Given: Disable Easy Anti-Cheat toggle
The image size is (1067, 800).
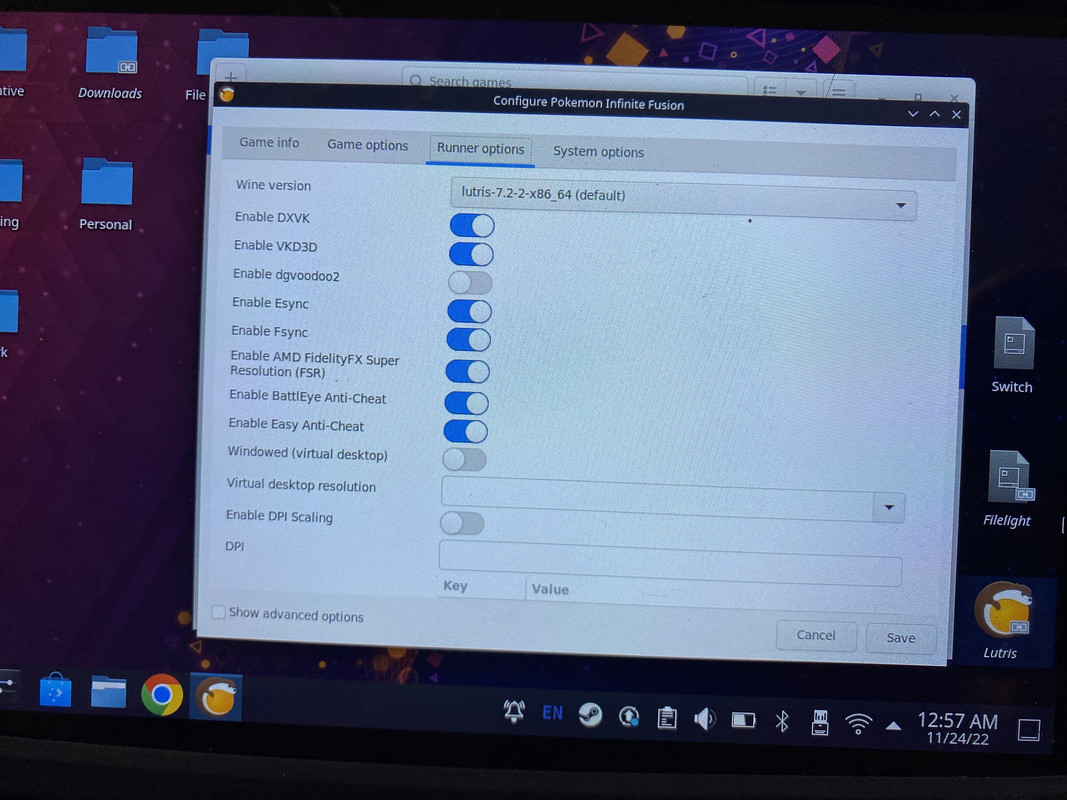Looking at the screenshot, I should coord(465,431).
